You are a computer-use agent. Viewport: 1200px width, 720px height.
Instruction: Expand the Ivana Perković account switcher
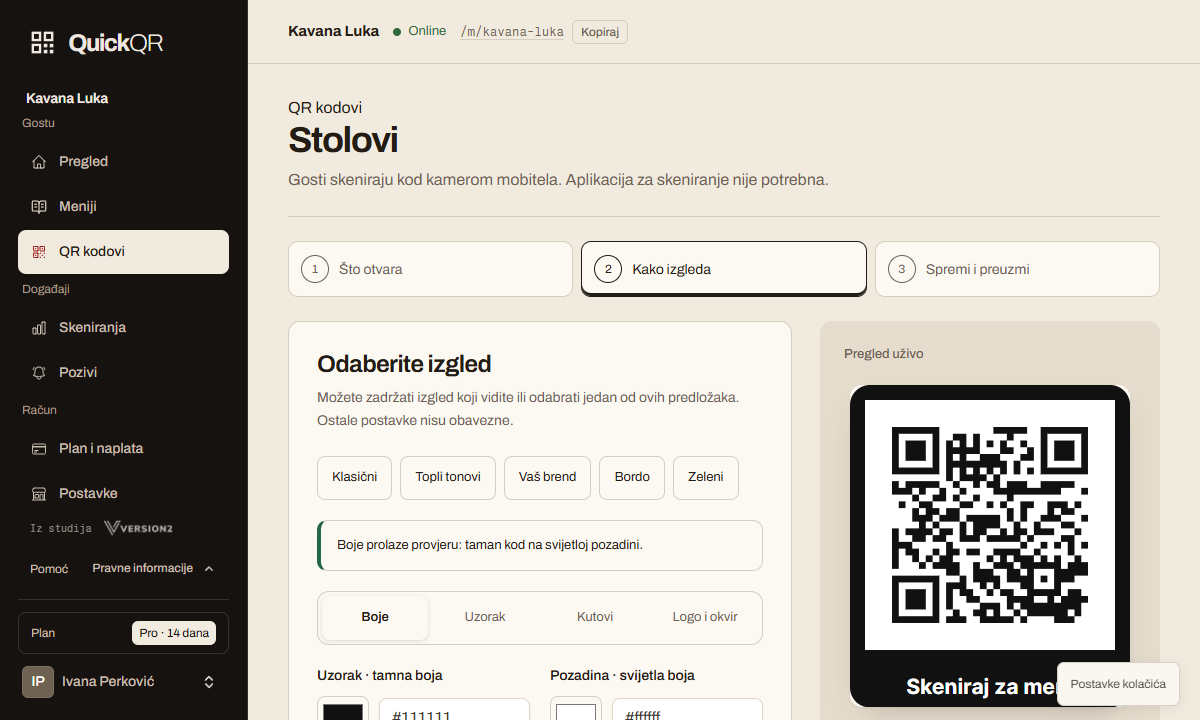click(209, 682)
